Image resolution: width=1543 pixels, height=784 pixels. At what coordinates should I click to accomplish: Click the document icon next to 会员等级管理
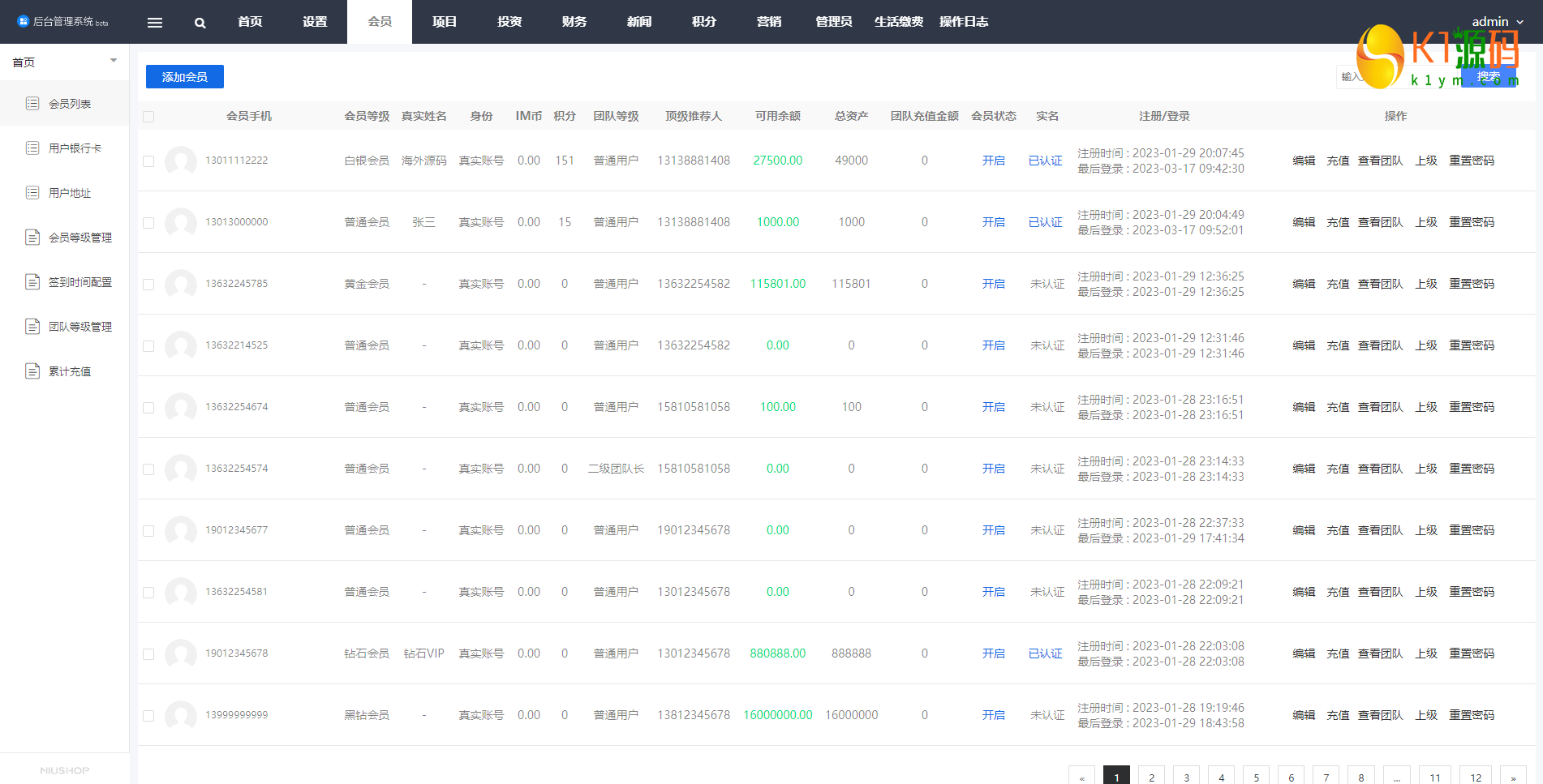(32, 237)
